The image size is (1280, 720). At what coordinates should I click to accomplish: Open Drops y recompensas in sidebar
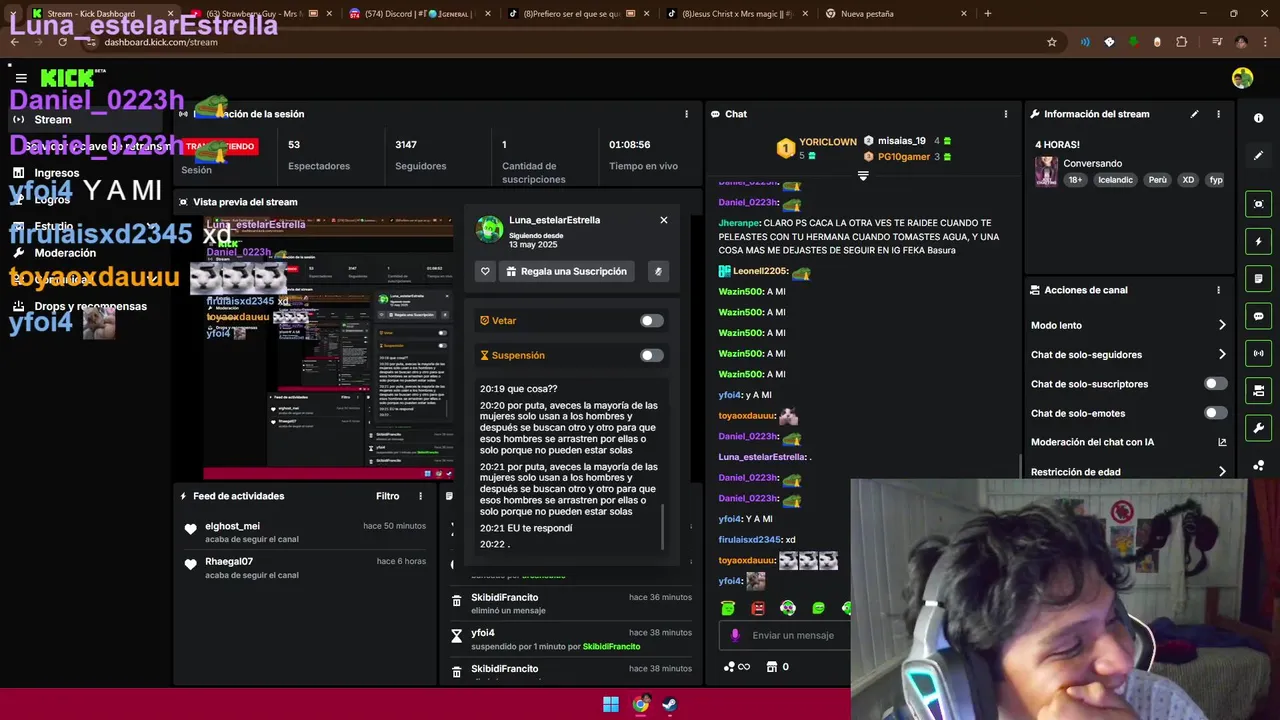pyautogui.click(x=90, y=306)
